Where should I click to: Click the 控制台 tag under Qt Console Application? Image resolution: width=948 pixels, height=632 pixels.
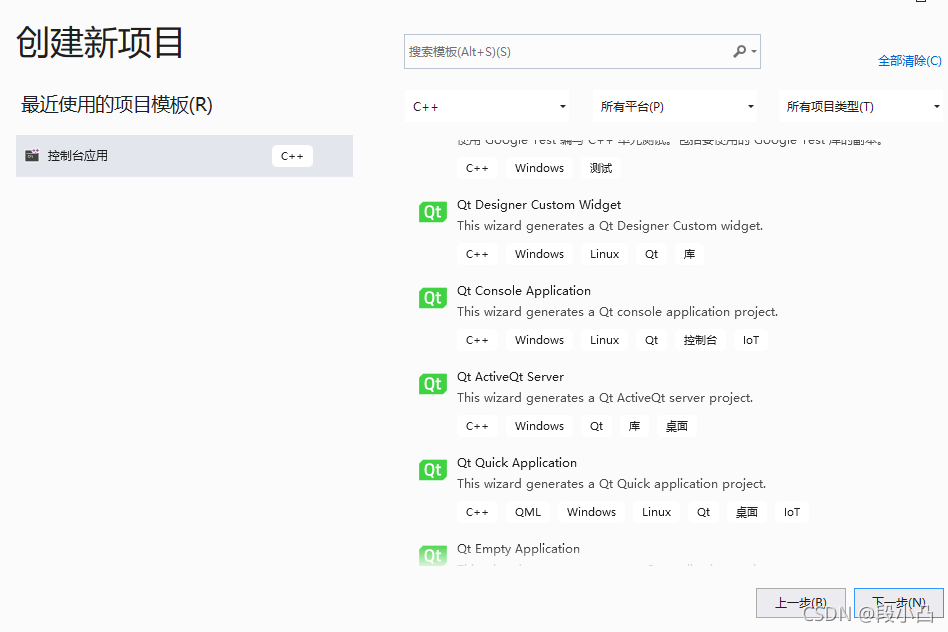click(x=700, y=340)
